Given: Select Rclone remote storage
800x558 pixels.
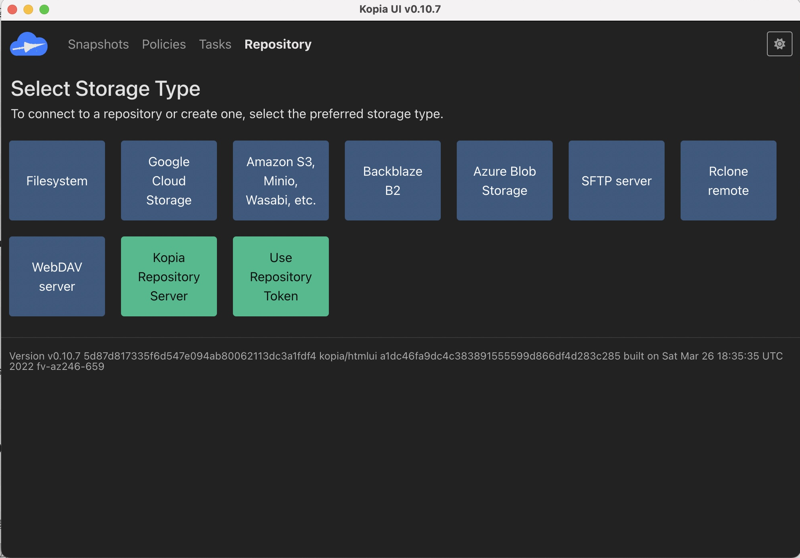Looking at the screenshot, I should (729, 181).
